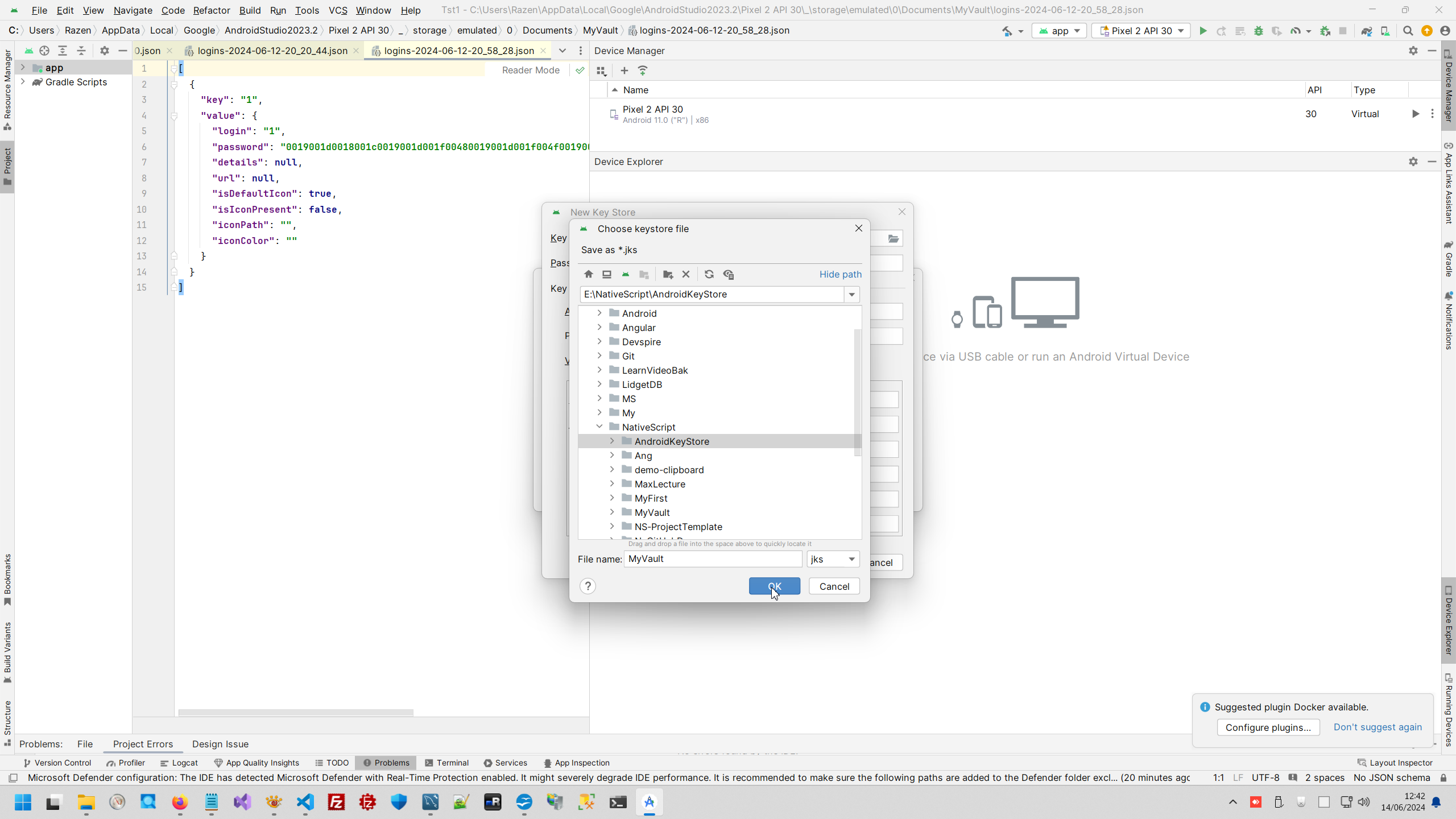Refresh the file chooser tree

pyautogui.click(x=709, y=274)
